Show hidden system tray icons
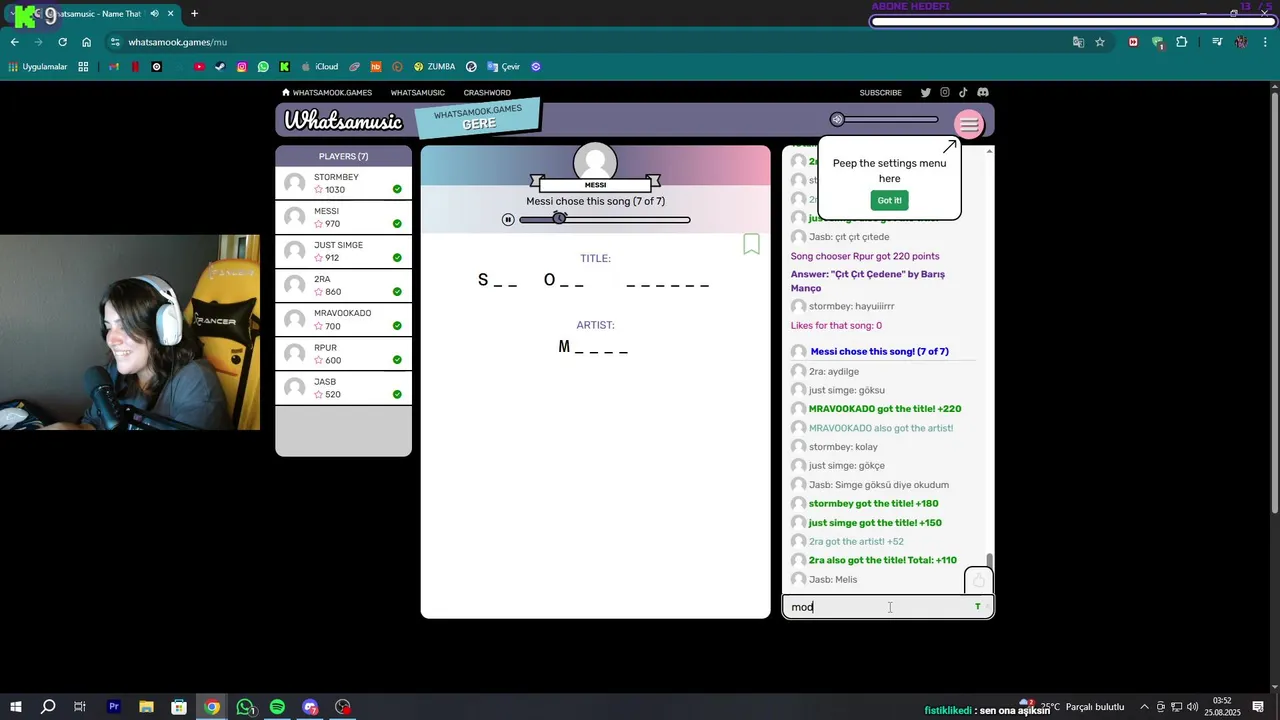The width and height of the screenshot is (1280, 720). coord(1145,707)
